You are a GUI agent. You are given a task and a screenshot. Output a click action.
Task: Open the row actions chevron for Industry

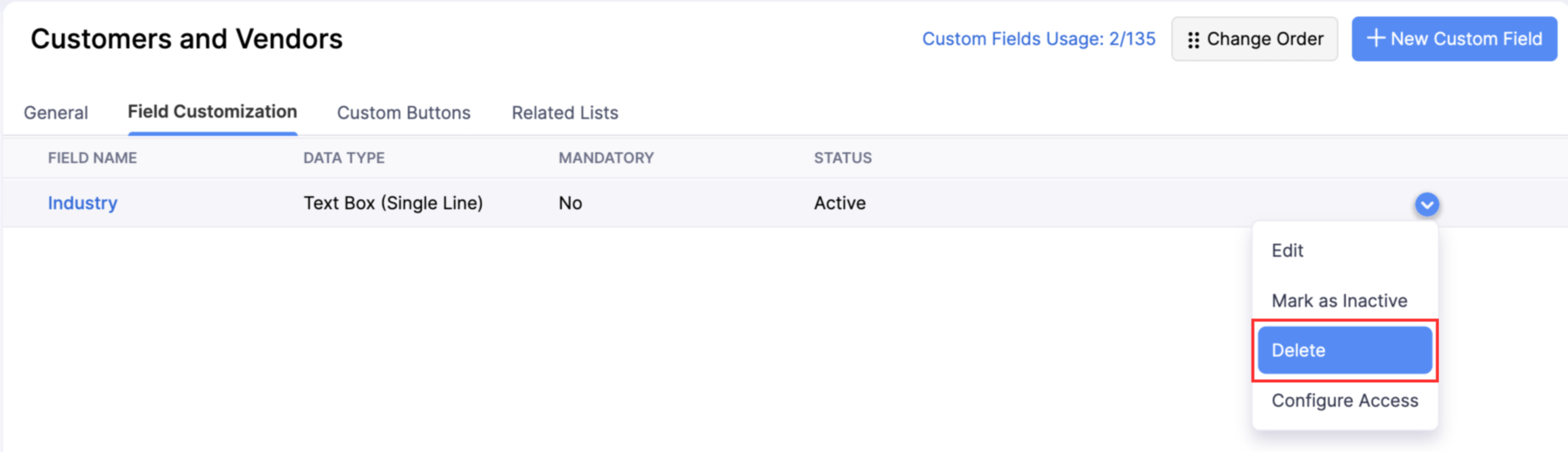click(1427, 203)
